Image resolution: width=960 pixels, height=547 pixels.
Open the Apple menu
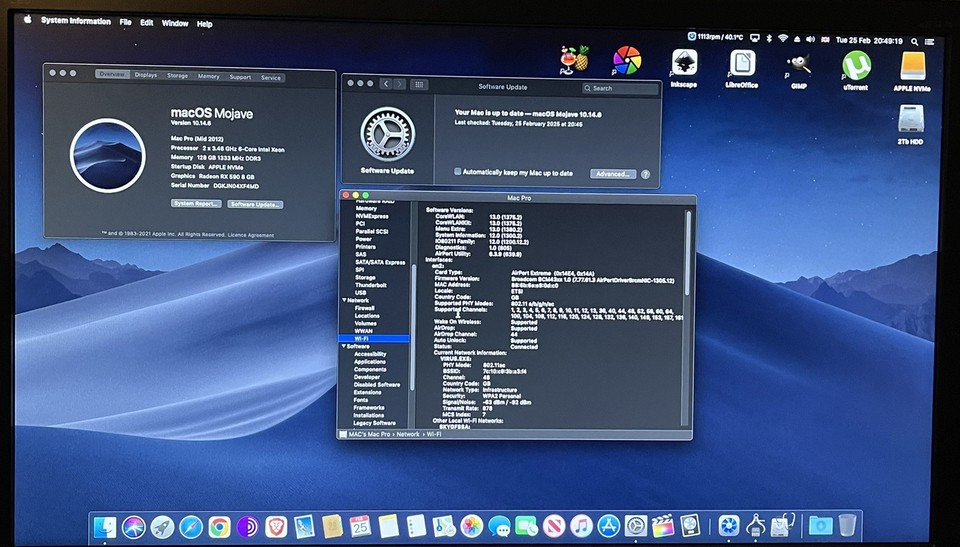point(28,20)
